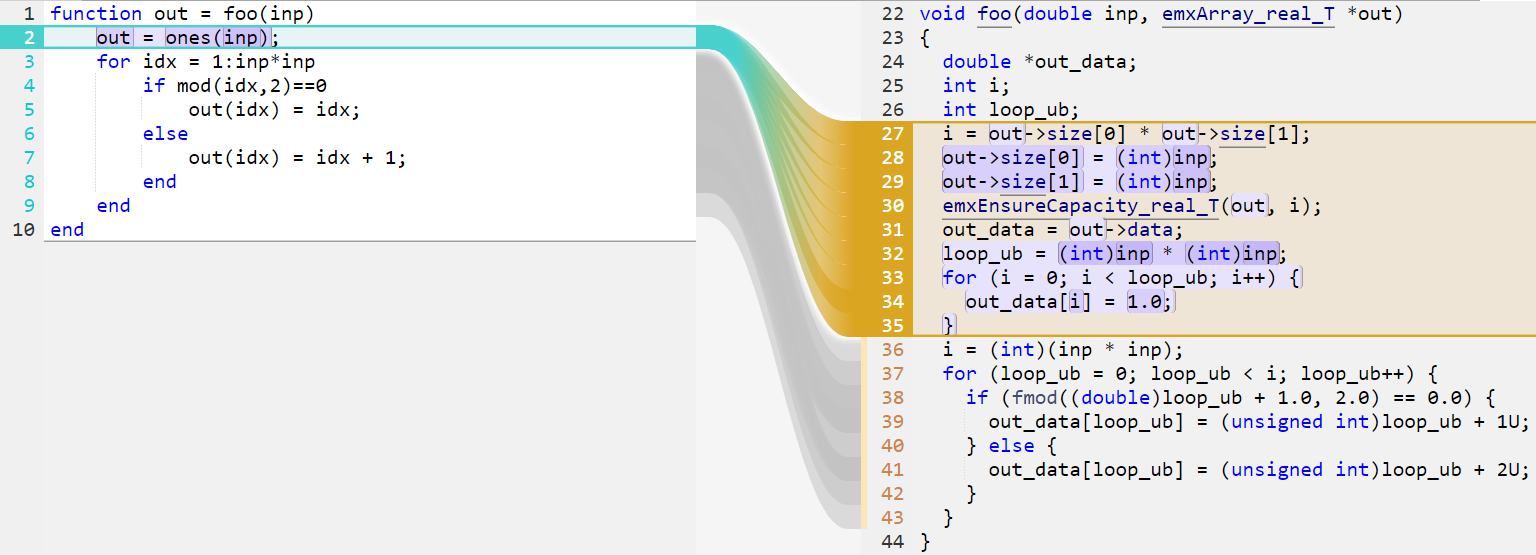Screen dimensions: 1536x555
Task: Click 'for (i = 0; i < loop_ub; i++) {' line
Action: 1122,278
